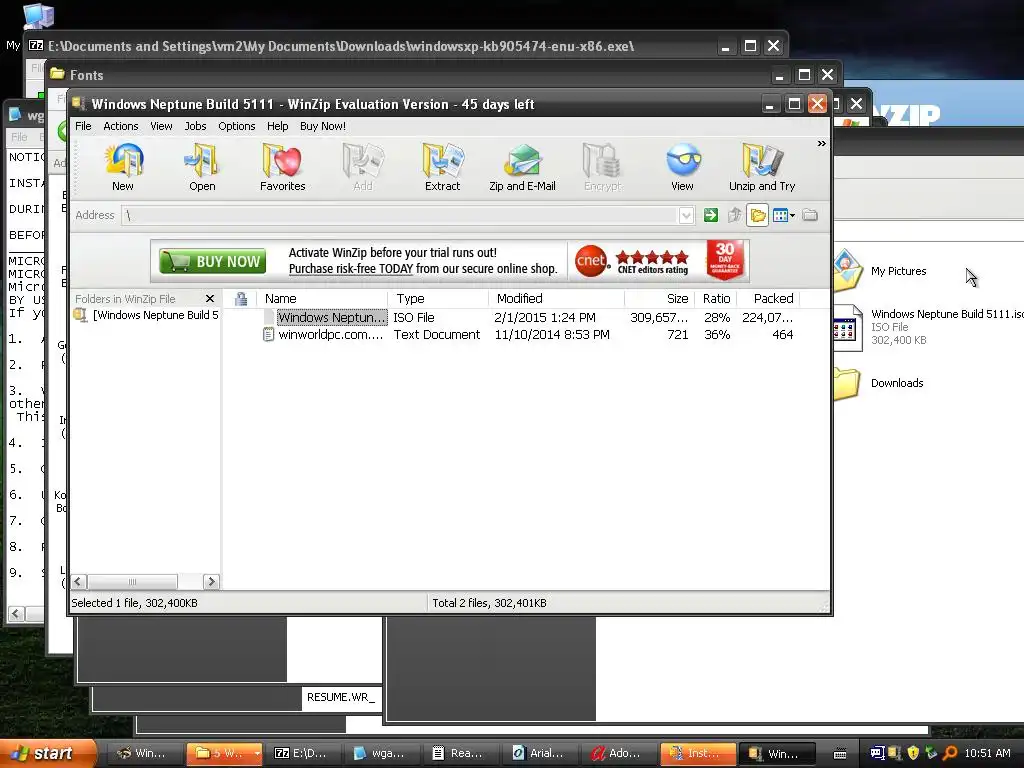Select the winworldpc.com text document row
The image size is (1024, 768).
coord(529,334)
